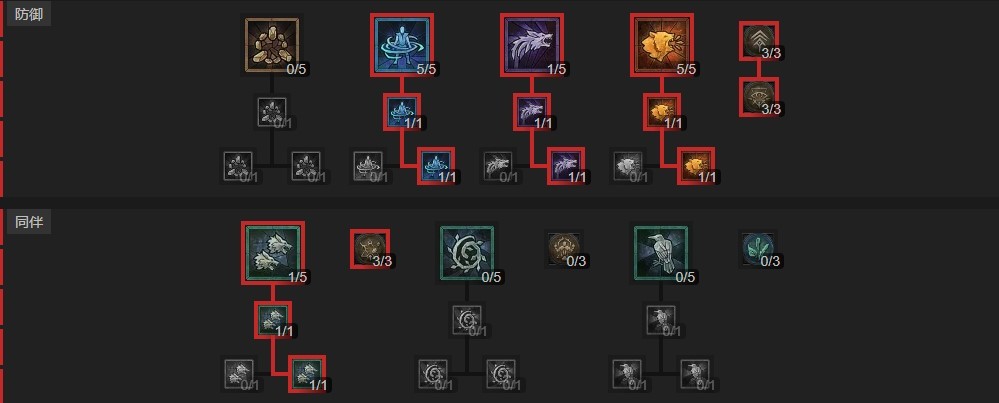This screenshot has width=999, height=403.
Task: Select the Ravens bird skill at 0/5
Action: click(x=661, y=253)
